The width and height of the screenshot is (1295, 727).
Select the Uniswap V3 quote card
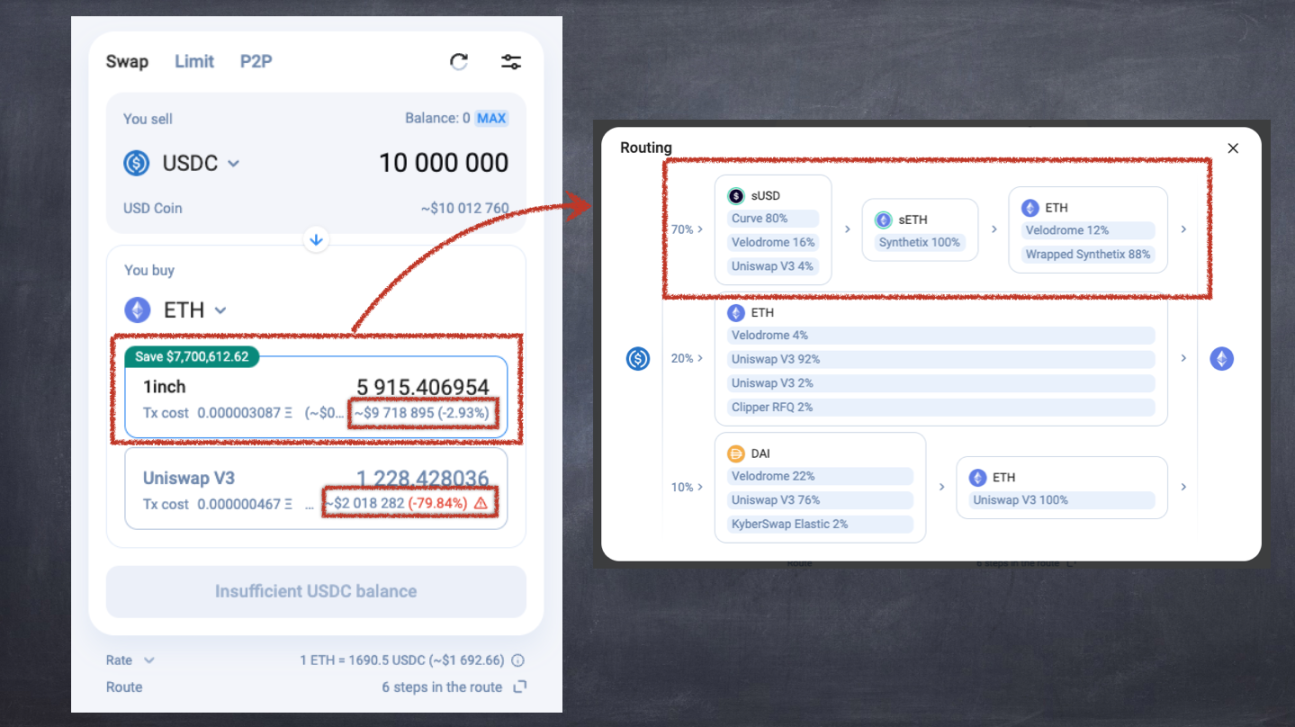tap(316, 488)
